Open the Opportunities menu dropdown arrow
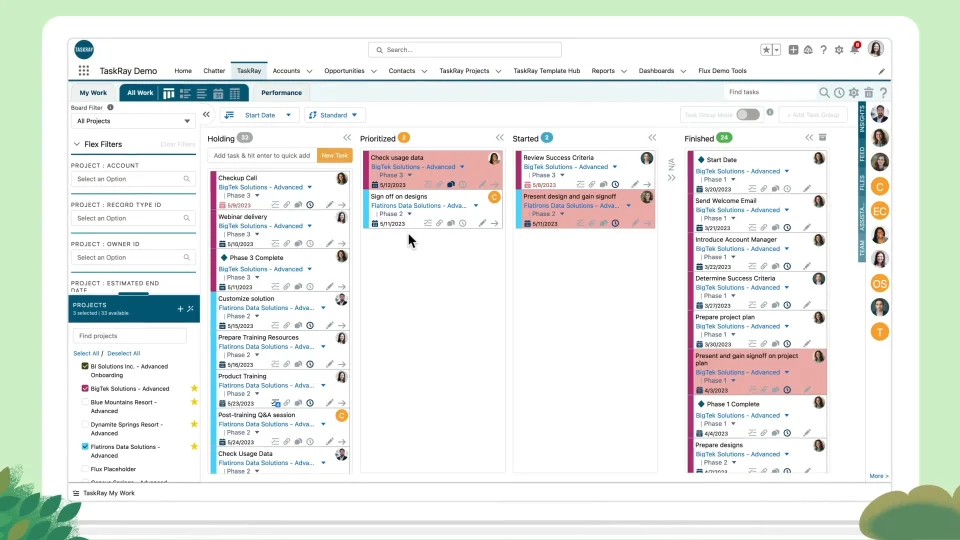Screen dimensions: 960x540 373,71
